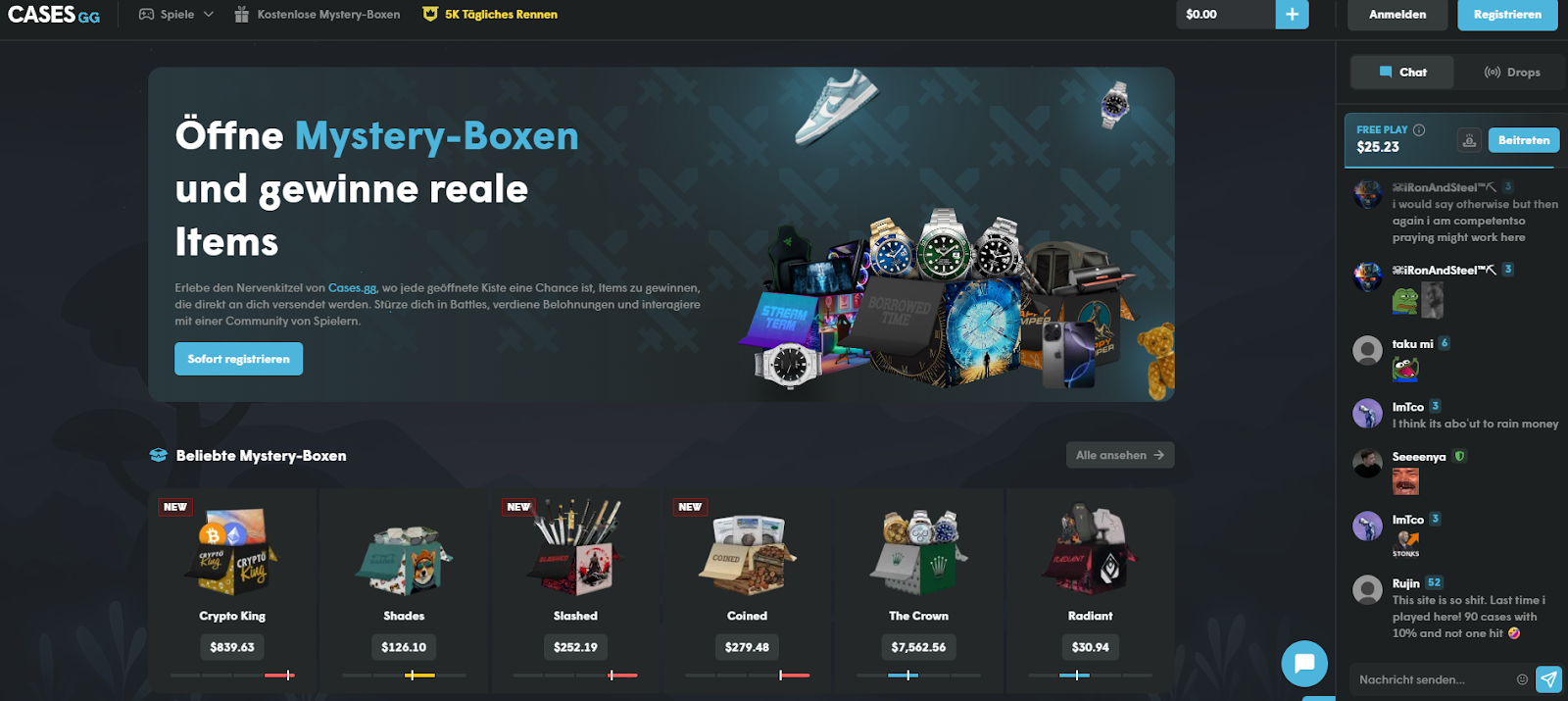Click the Free Play info icon
Viewport: 1568px width, 701px height.
[x=1419, y=129]
